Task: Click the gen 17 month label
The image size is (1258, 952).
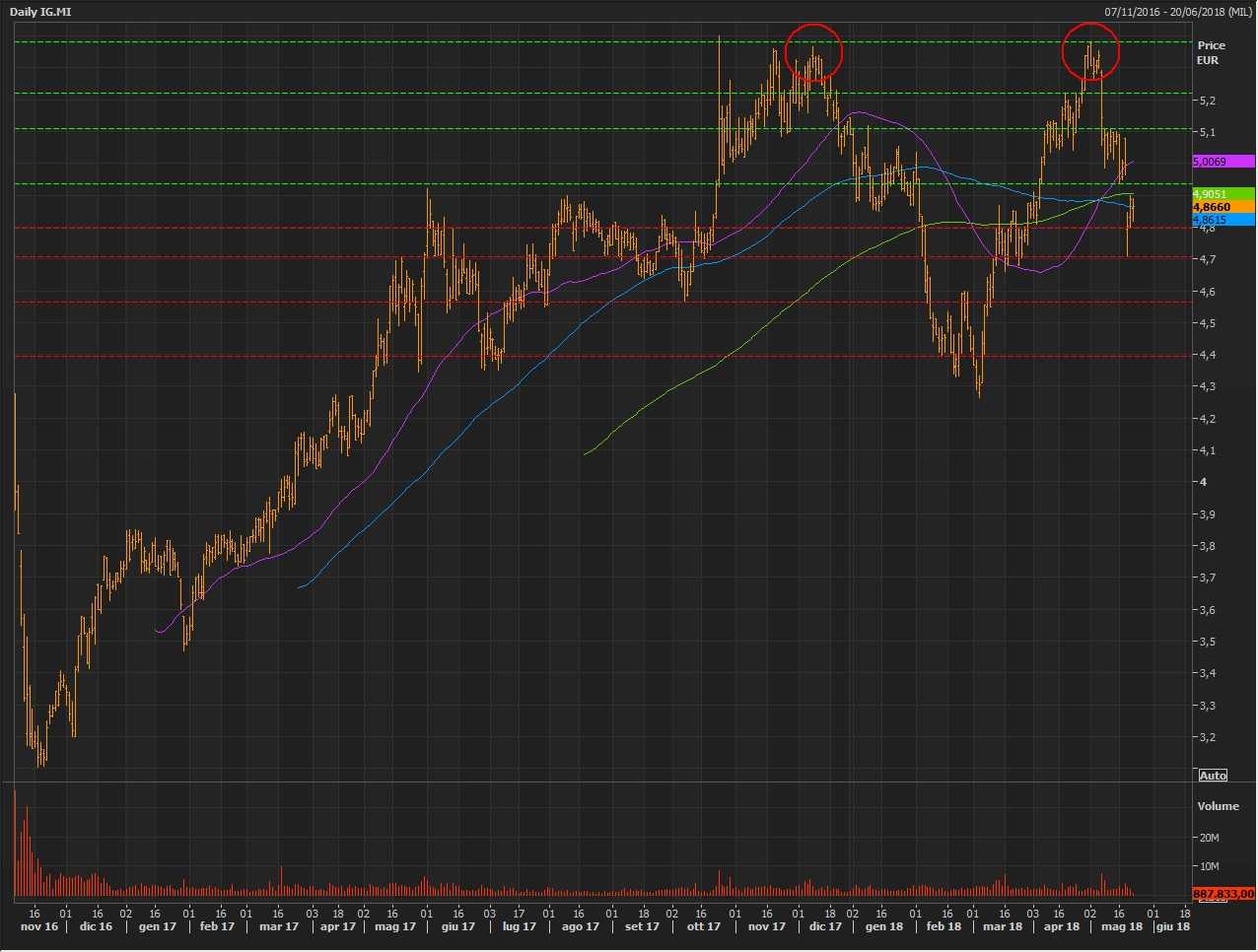Action: tap(158, 926)
